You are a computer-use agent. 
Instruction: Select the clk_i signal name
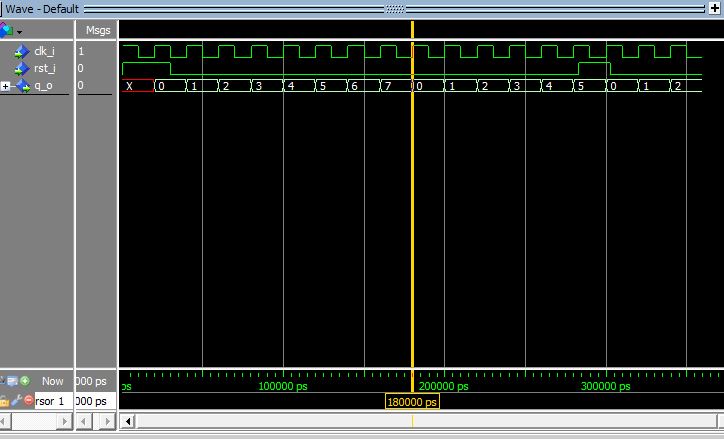44,50
